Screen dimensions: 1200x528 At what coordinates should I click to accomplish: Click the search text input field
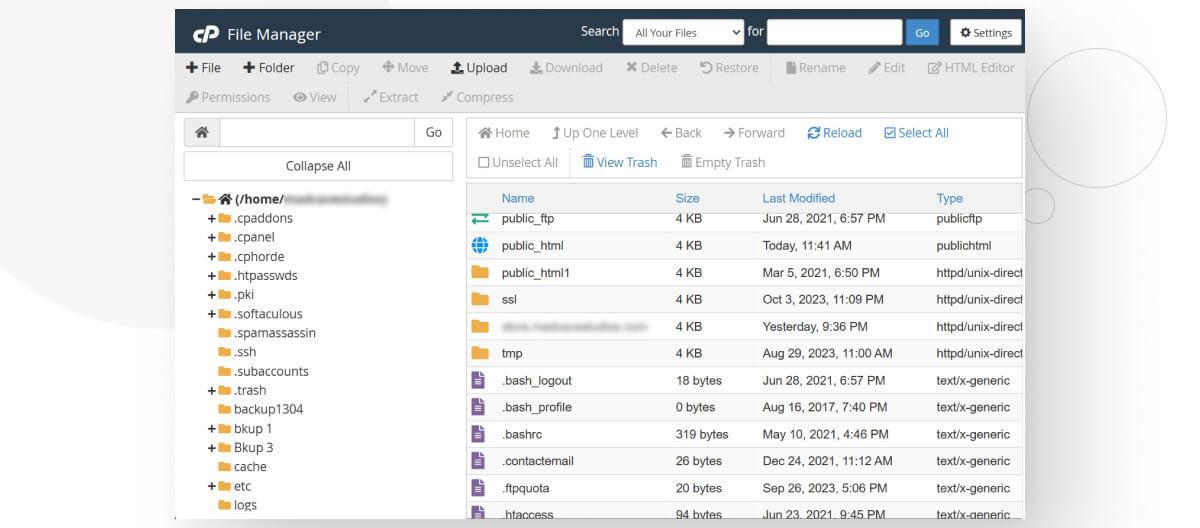click(x=834, y=32)
